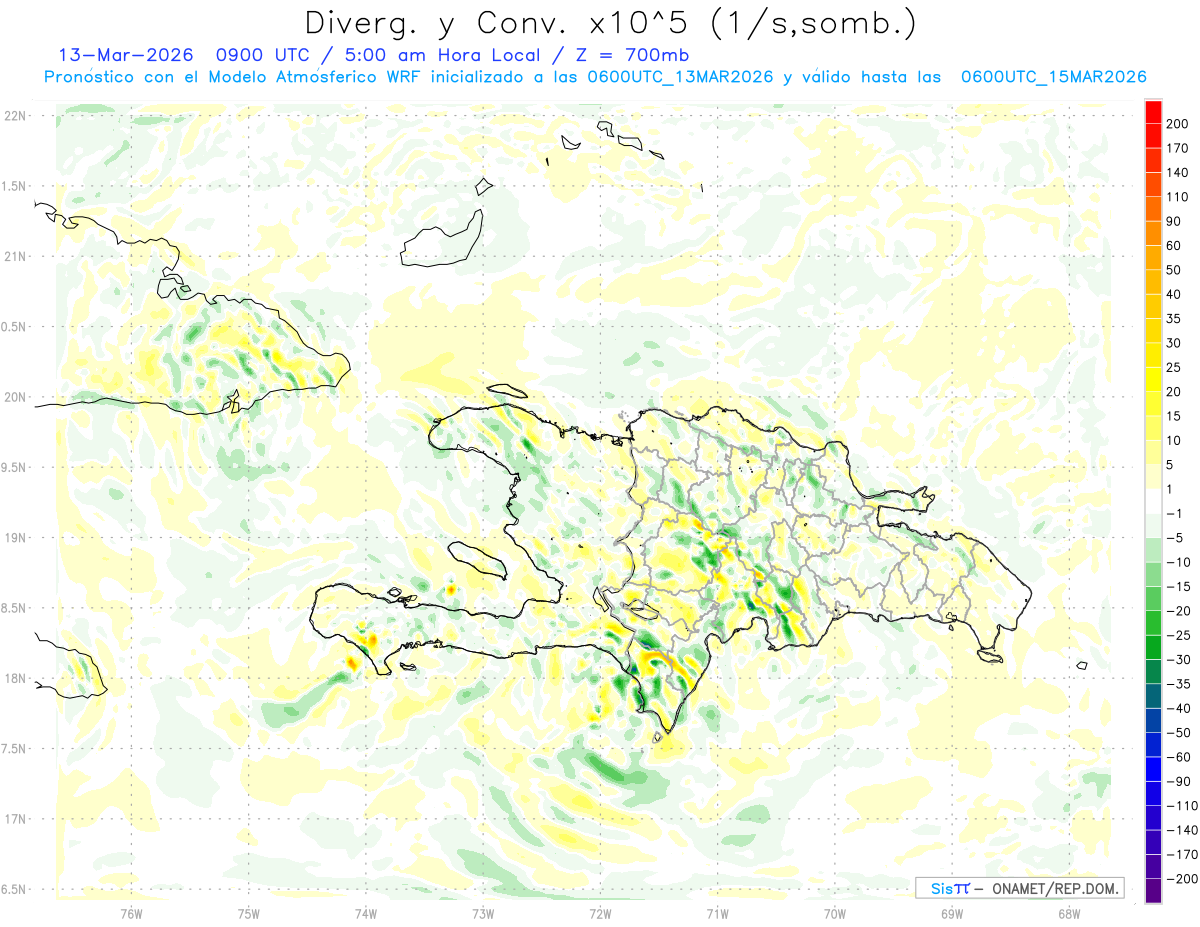The image size is (1200, 927).
Task: Click the '-140' color scale label
Action: point(1183,830)
